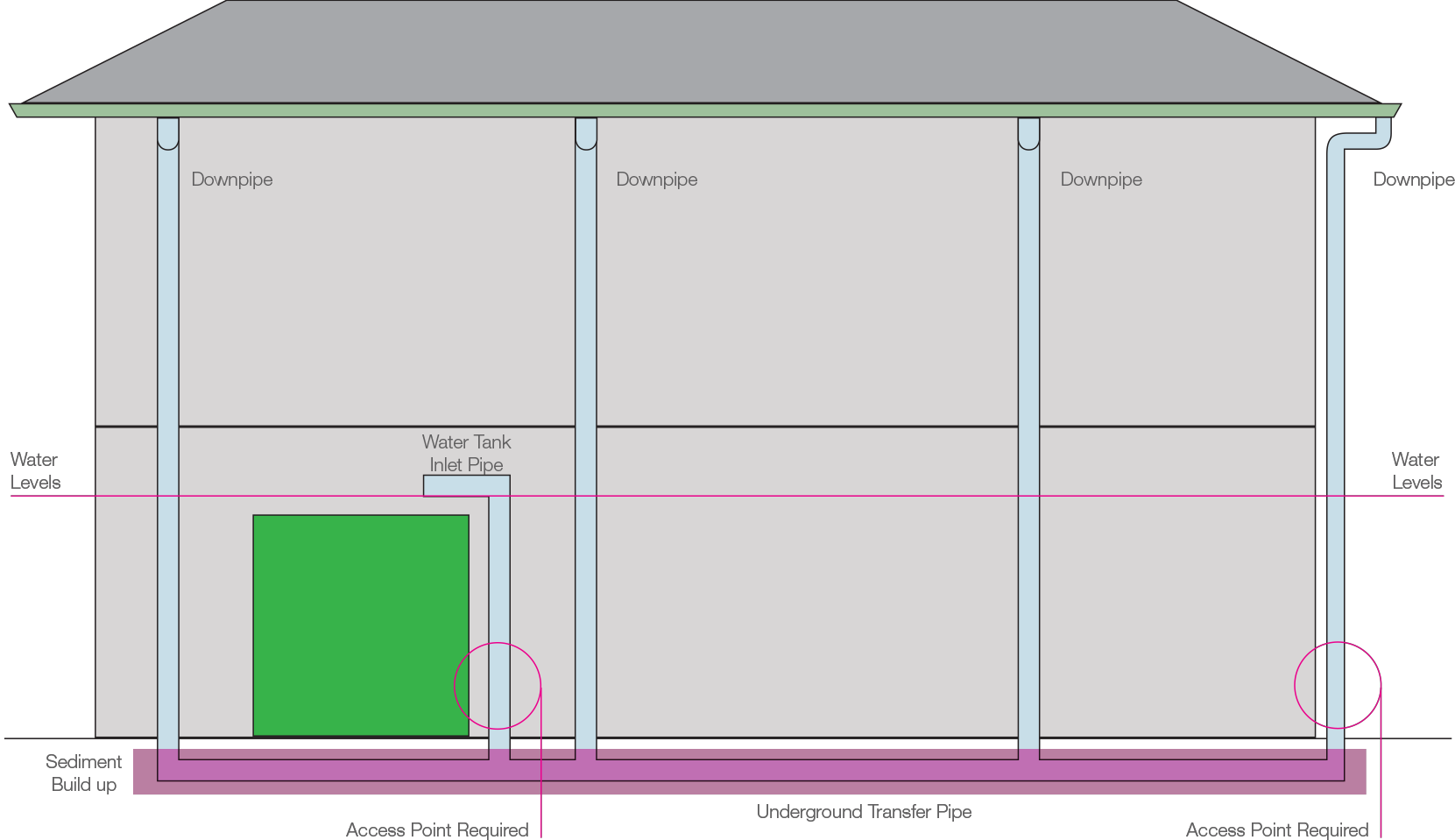
Task: Click the second "Downpipe" label from left
Action: click(x=656, y=180)
